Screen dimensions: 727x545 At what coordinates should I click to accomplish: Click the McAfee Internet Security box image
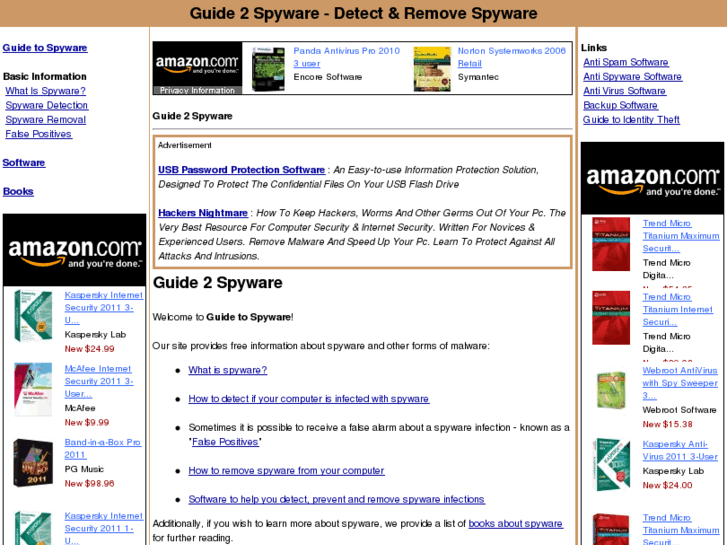(33, 390)
